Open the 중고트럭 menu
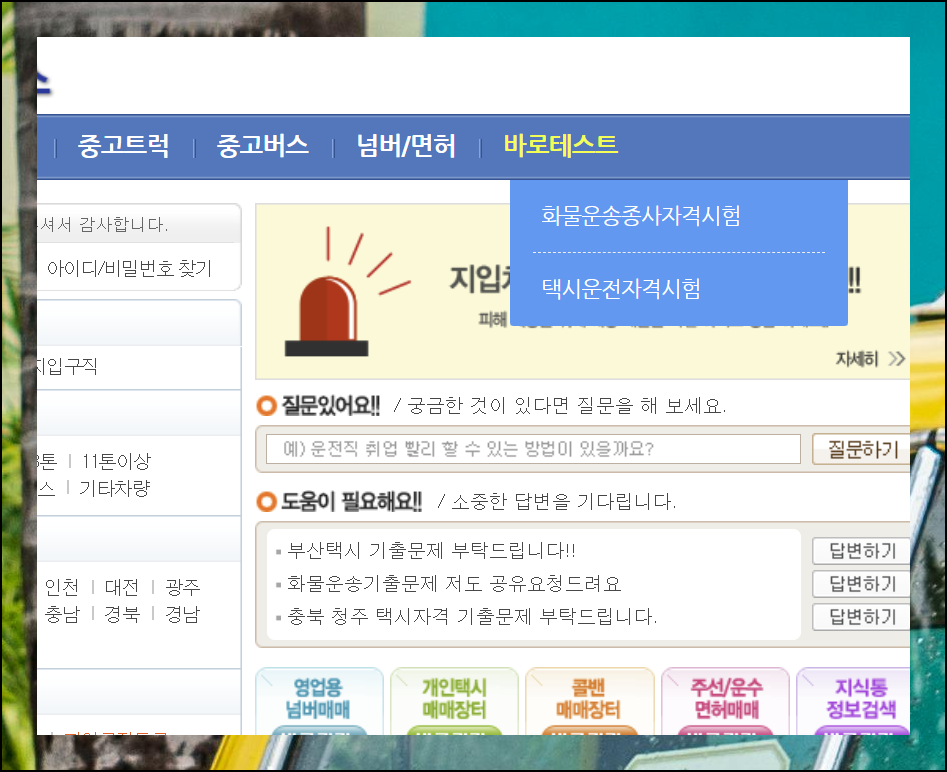 click(123, 146)
